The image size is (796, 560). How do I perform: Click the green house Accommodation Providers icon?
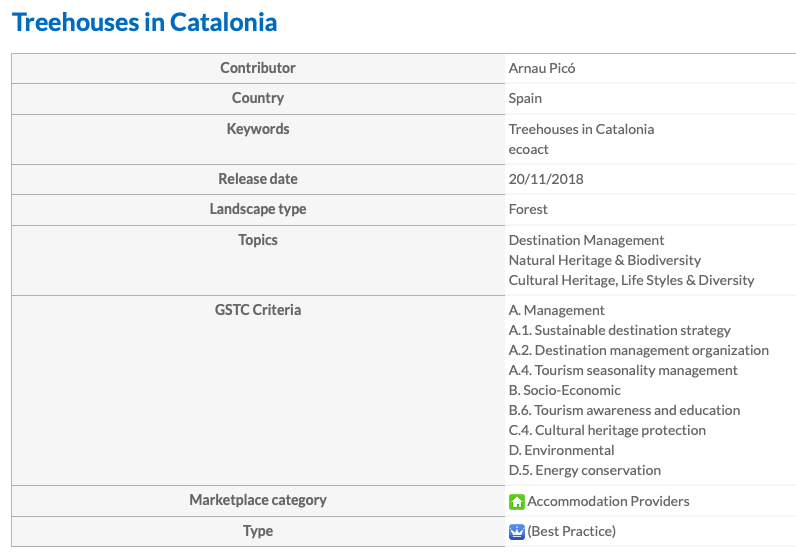517,502
